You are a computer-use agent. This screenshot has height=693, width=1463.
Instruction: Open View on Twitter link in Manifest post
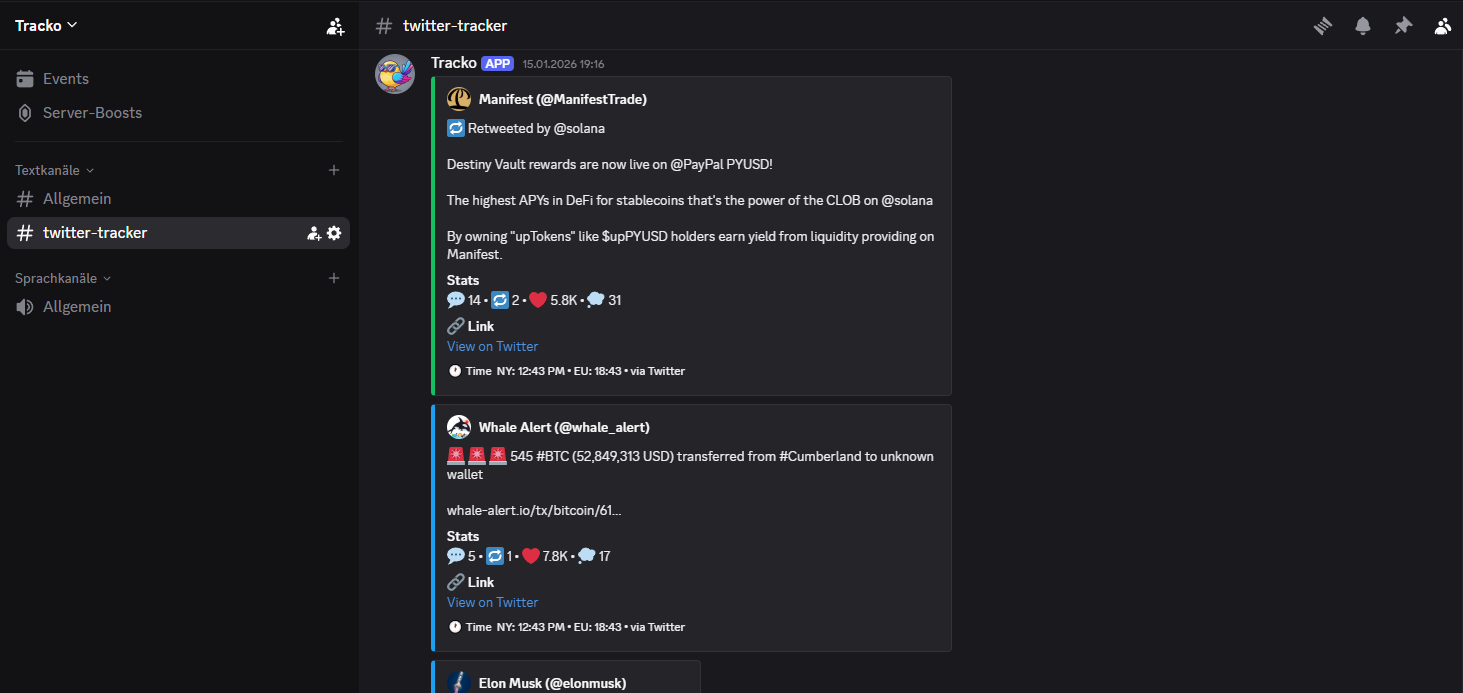[x=492, y=346]
